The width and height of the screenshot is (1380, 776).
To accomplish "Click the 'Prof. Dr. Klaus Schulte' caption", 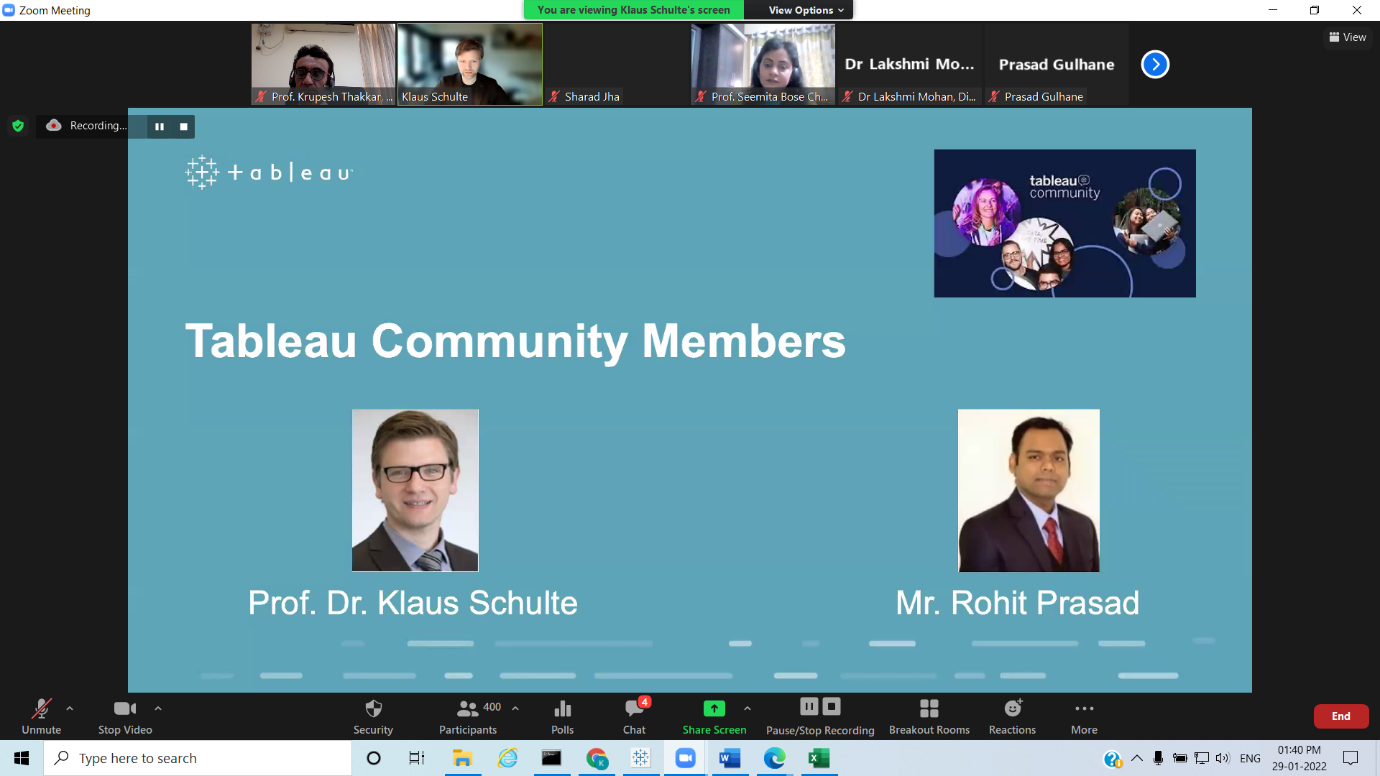I will coord(413,603).
